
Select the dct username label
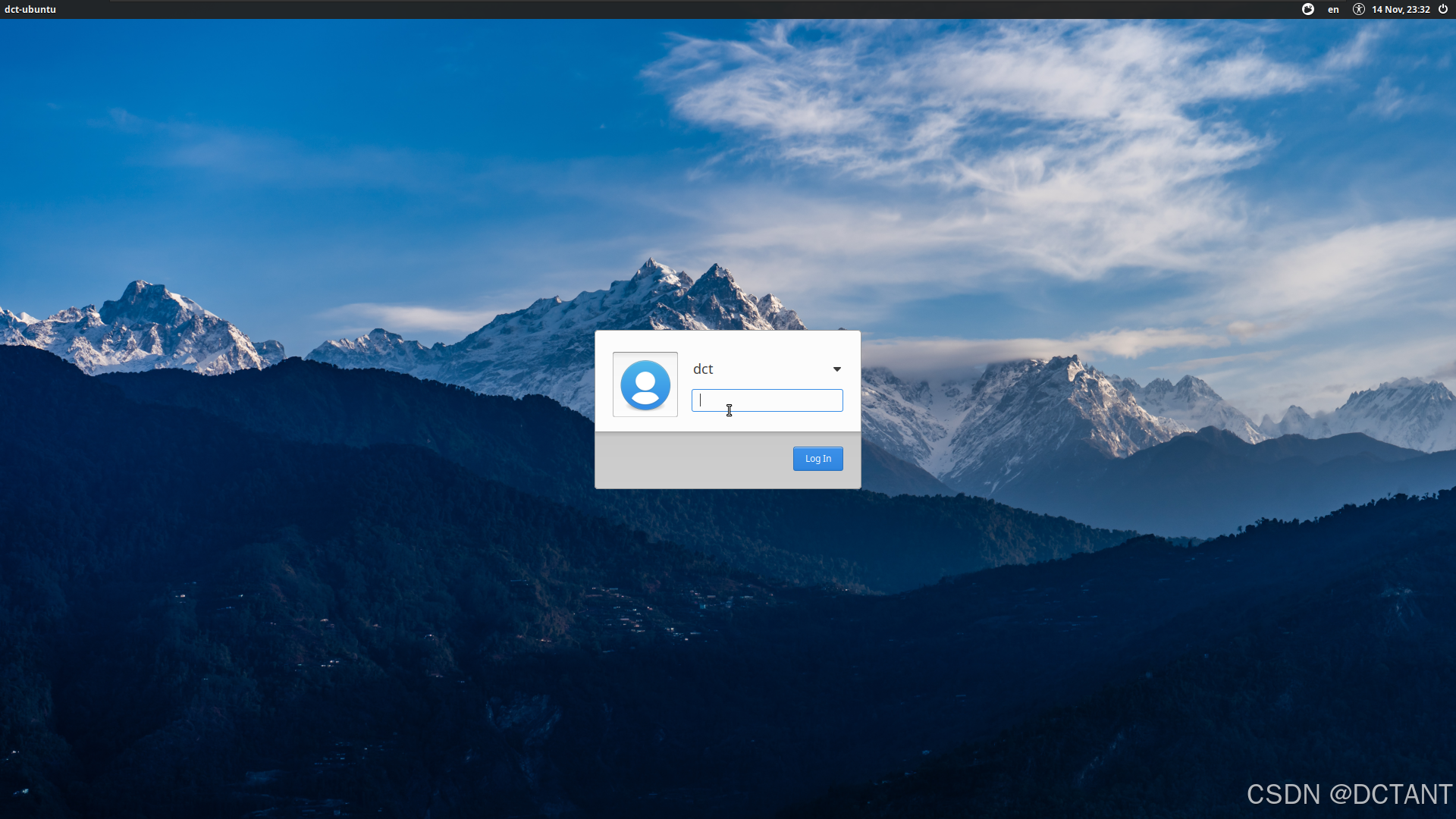pos(703,369)
